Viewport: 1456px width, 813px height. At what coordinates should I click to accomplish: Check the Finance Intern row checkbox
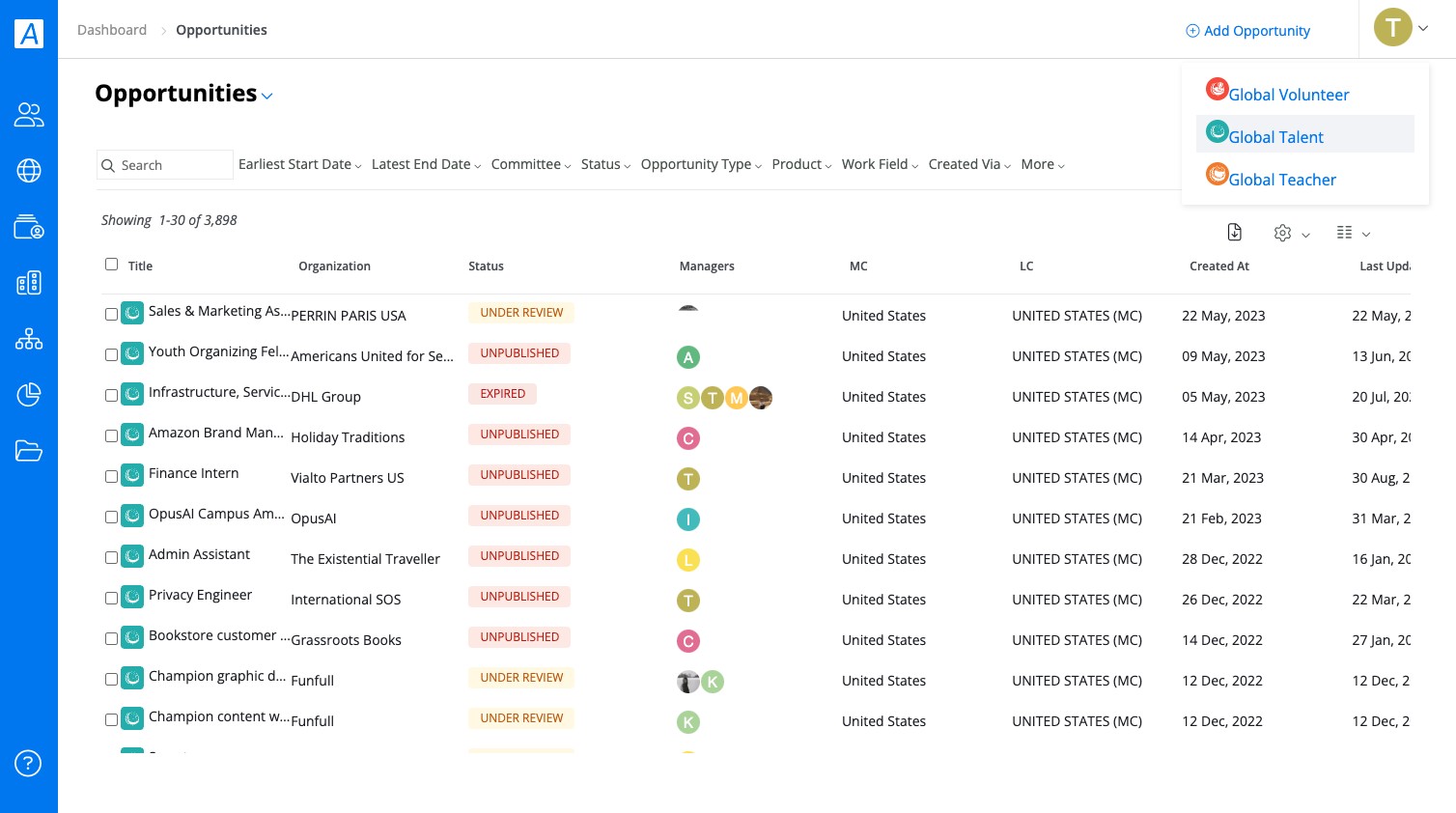pyautogui.click(x=111, y=476)
